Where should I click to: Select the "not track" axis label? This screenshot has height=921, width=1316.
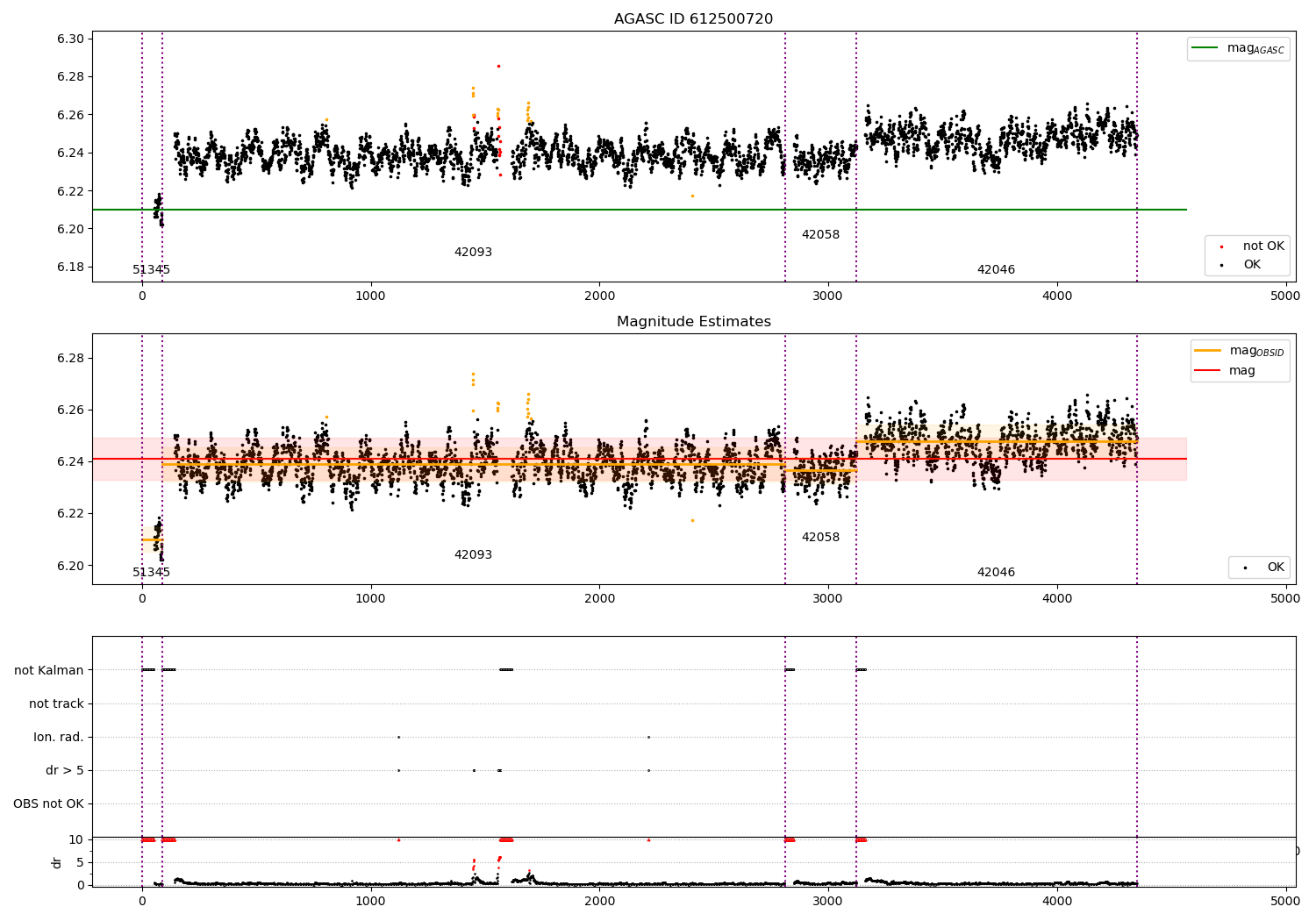56,703
